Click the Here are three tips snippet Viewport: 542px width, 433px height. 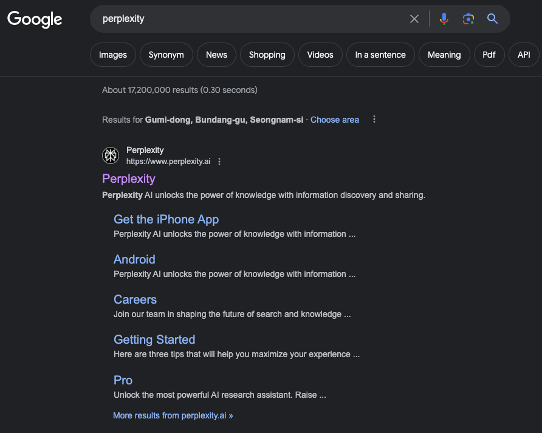tap(236, 354)
